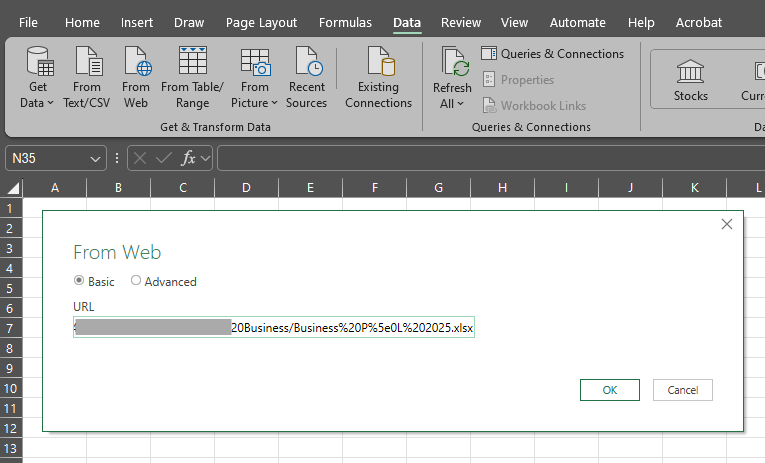Click the Select All corner triangle
The width and height of the screenshot is (765, 463).
[x=13, y=188]
